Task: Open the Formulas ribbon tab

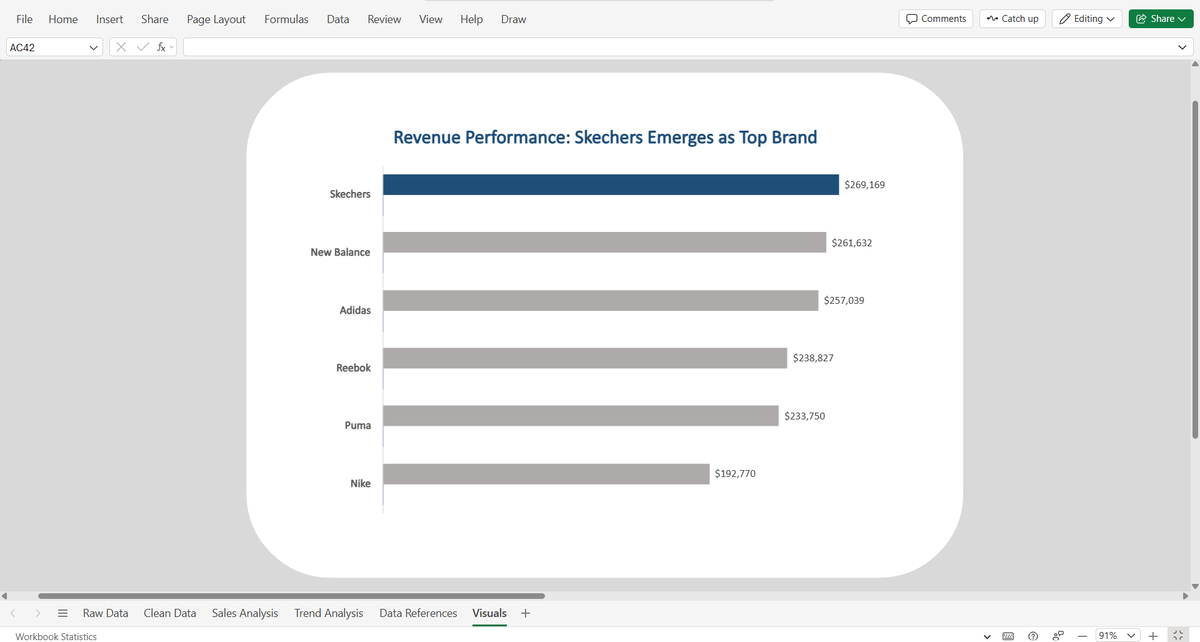Action: (286, 19)
